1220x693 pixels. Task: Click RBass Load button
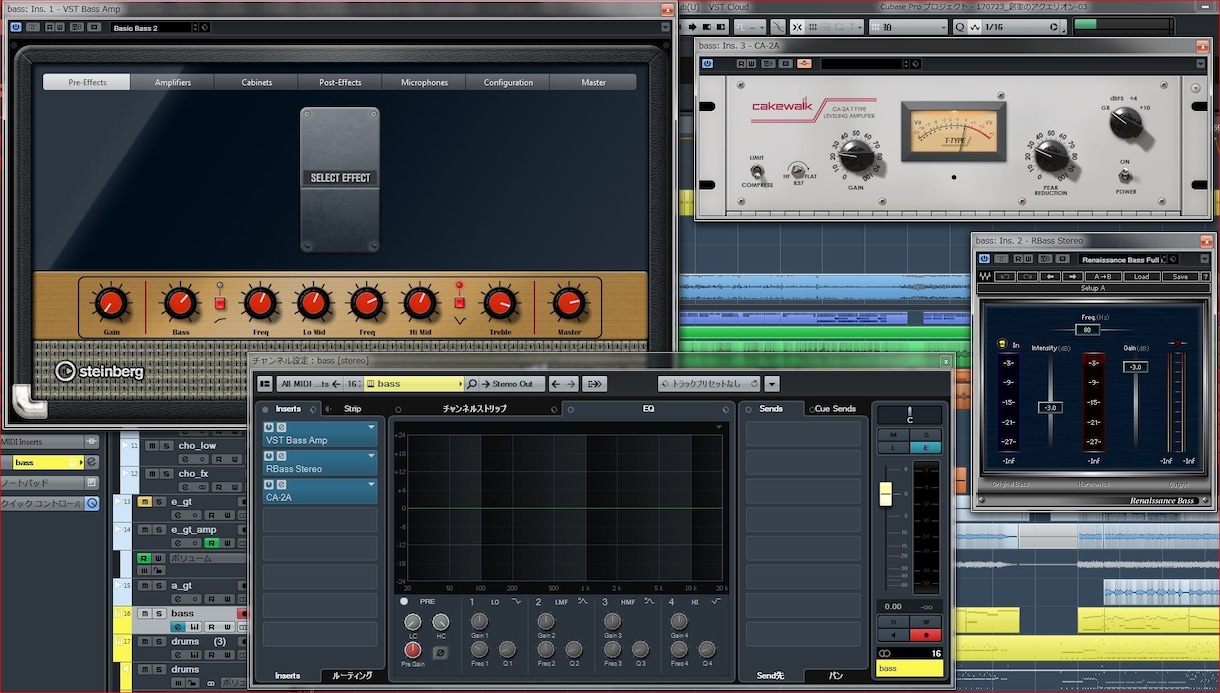1141,276
